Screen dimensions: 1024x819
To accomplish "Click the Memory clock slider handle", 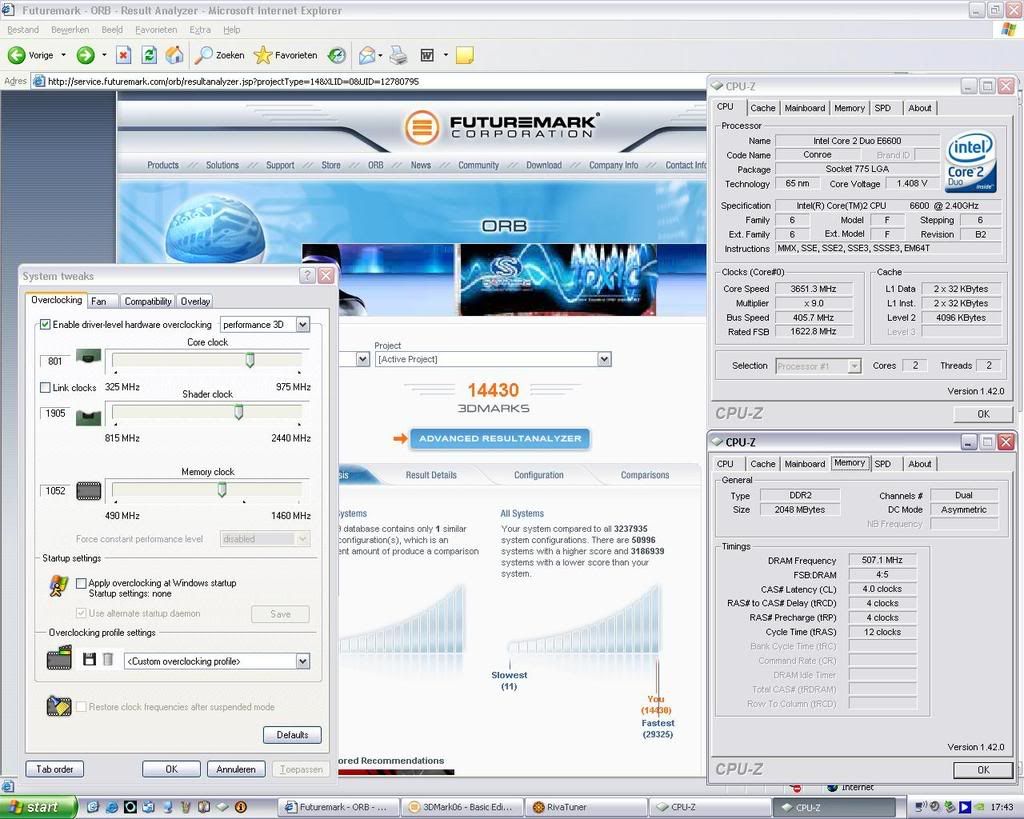I will point(222,489).
